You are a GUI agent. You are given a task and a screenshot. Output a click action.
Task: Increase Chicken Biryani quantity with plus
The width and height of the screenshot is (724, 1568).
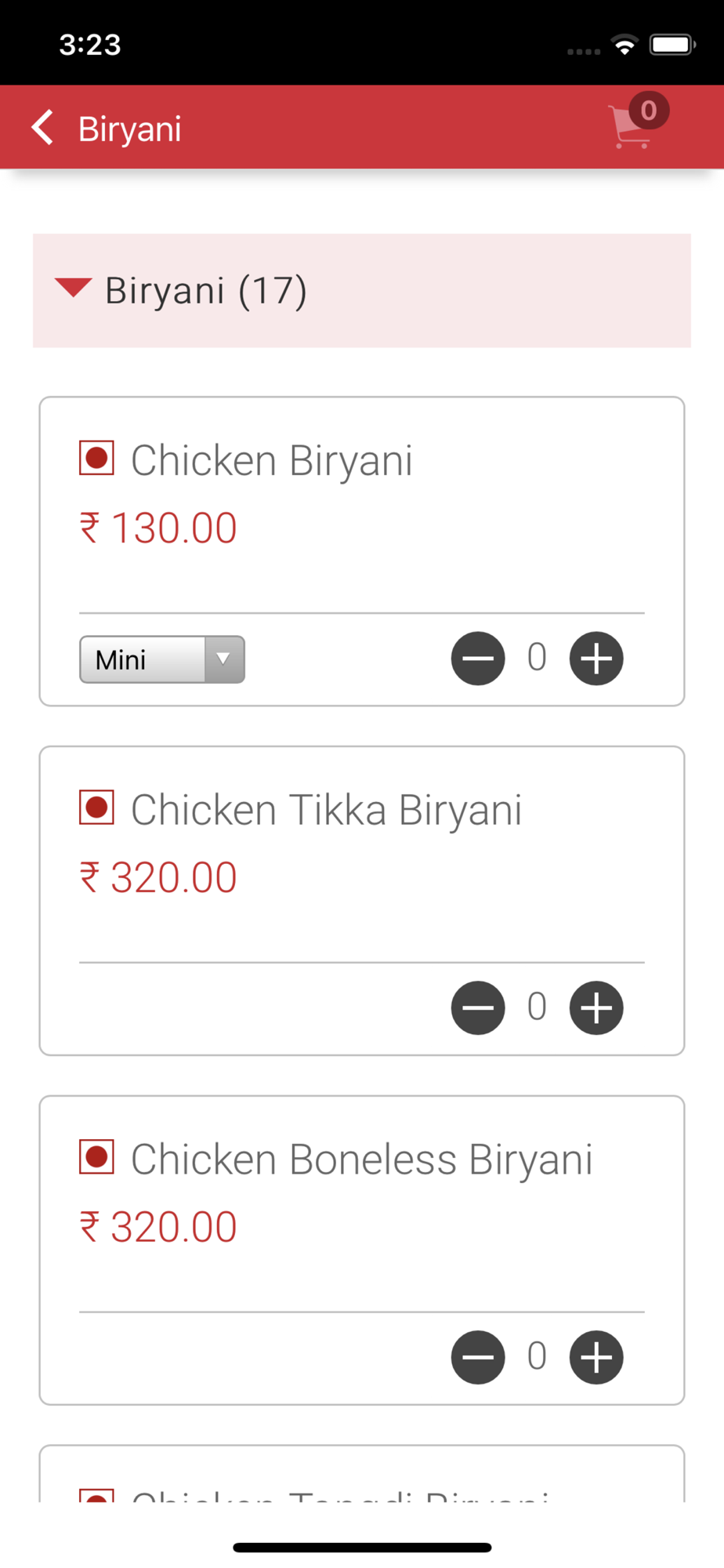tap(596, 658)
